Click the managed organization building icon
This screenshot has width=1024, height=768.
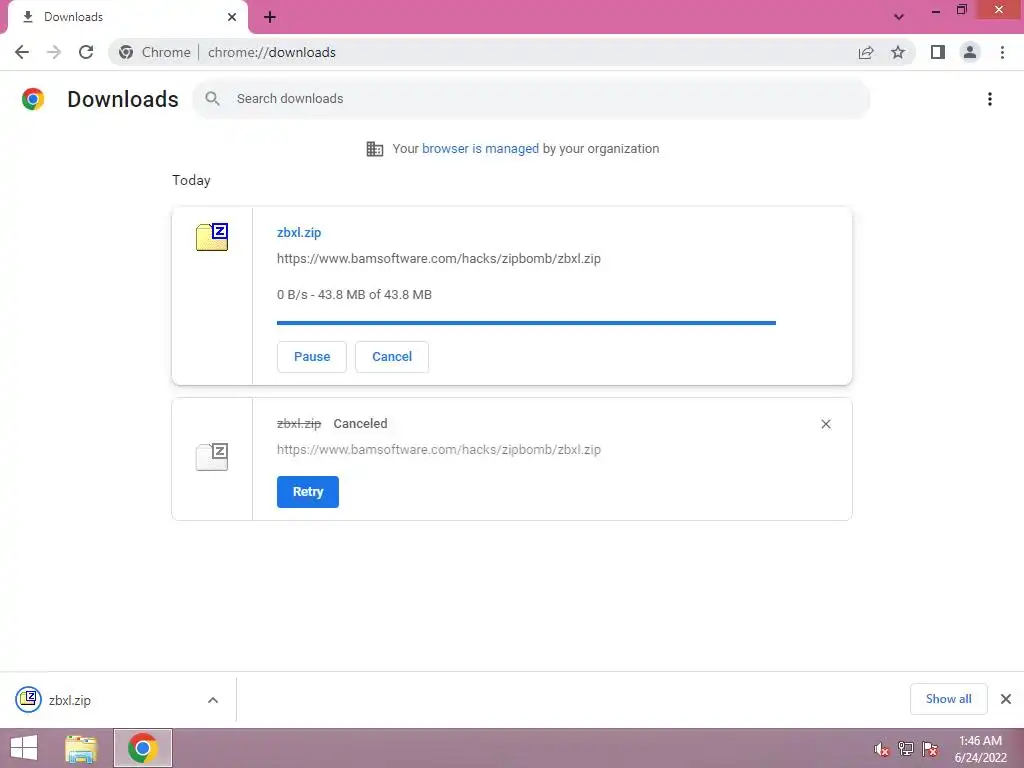pyautogui.click(x=375, y=149)
